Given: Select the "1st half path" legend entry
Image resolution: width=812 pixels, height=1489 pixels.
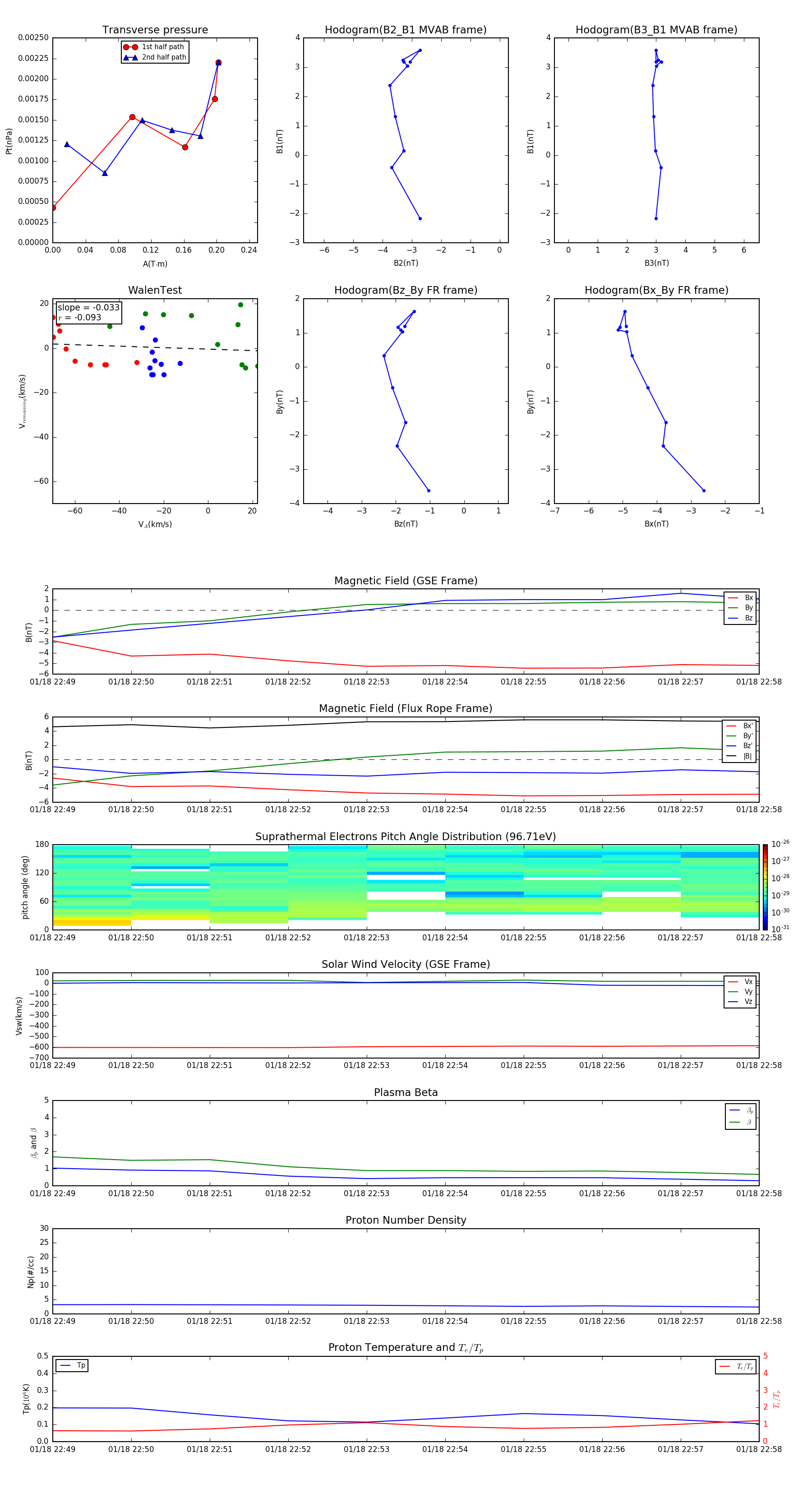Looking at the screenshot, I should coord(154,47).
